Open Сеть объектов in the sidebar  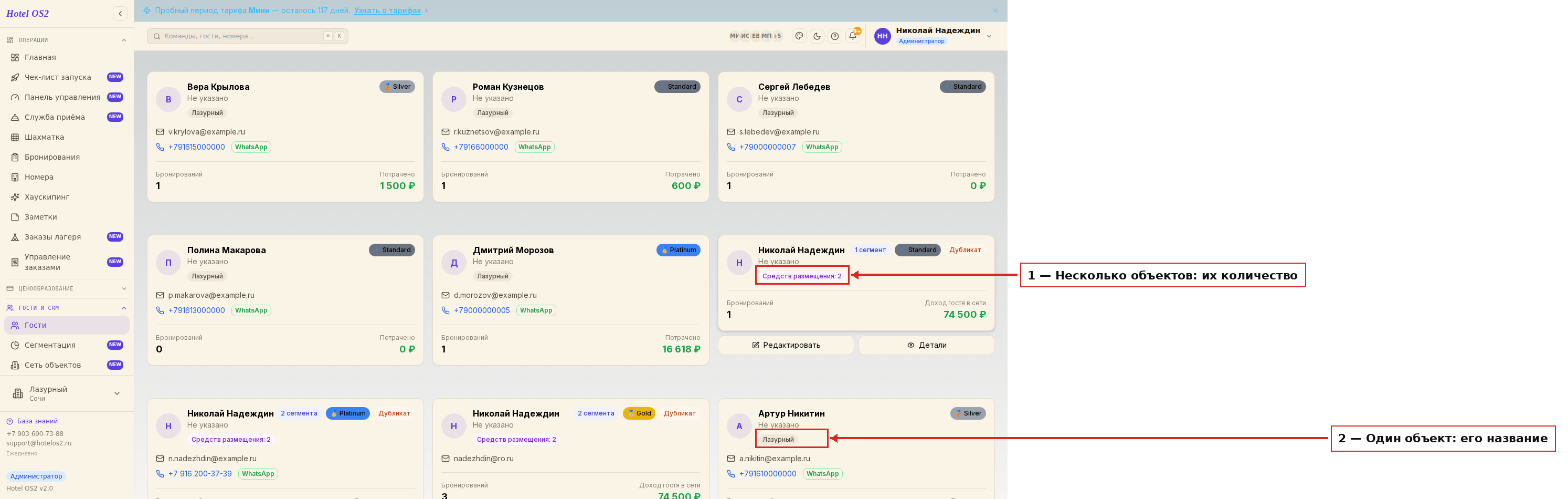click(x=67, y=366)
